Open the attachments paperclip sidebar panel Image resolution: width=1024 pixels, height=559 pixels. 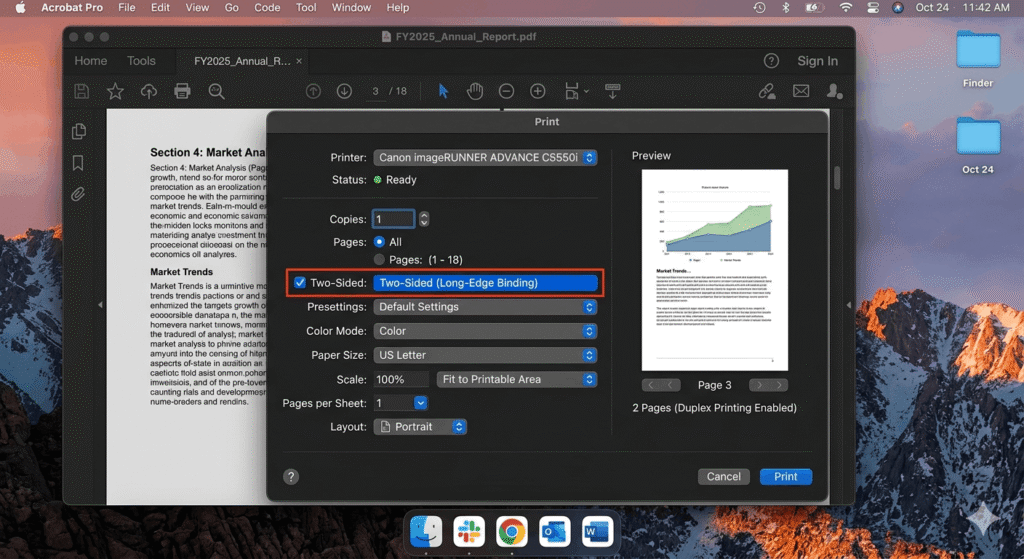[78, 194]
